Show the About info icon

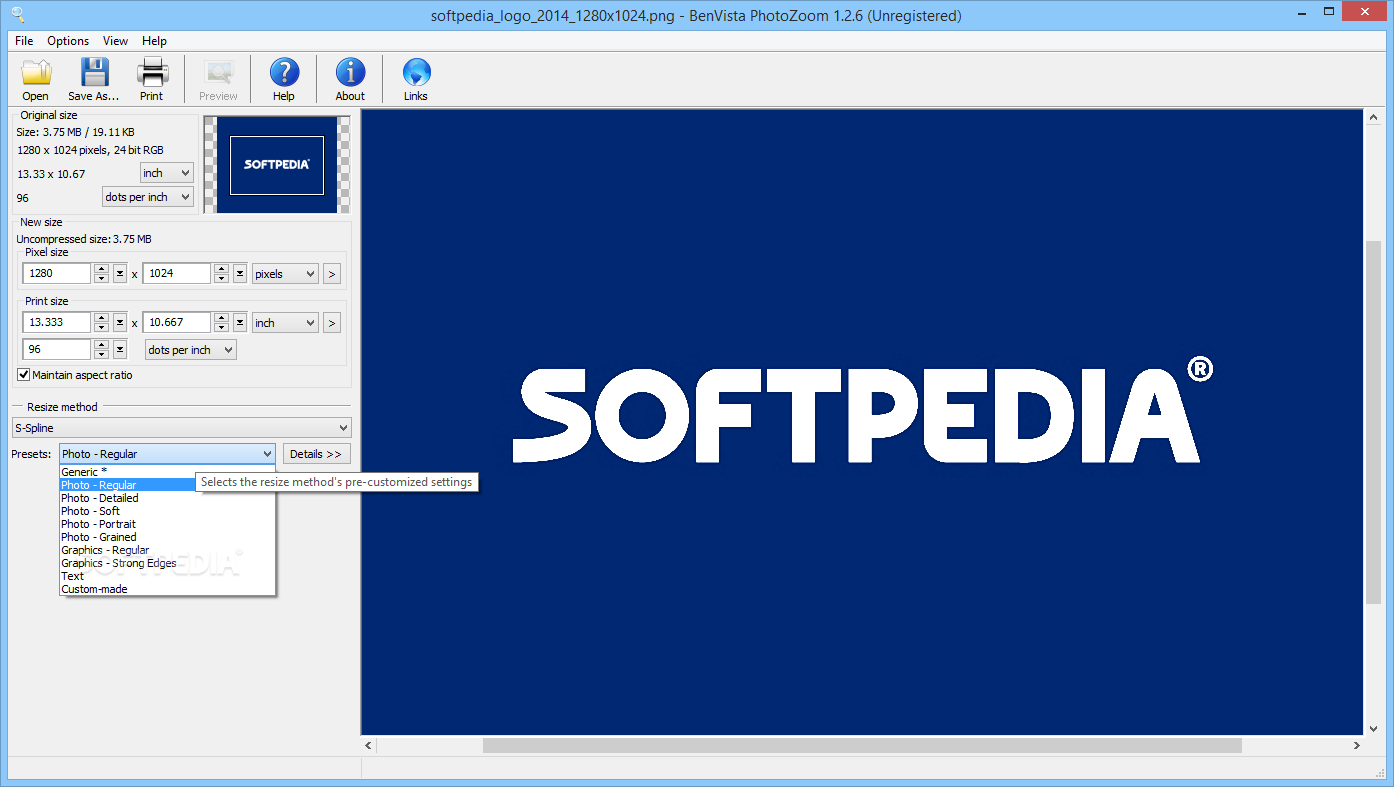350,79
